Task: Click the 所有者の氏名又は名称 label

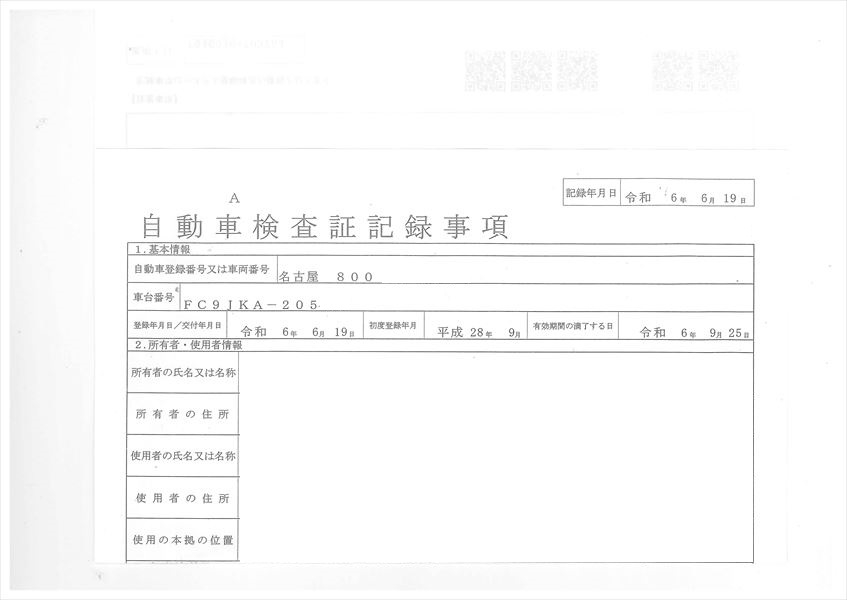Action: tap(183, 372)
